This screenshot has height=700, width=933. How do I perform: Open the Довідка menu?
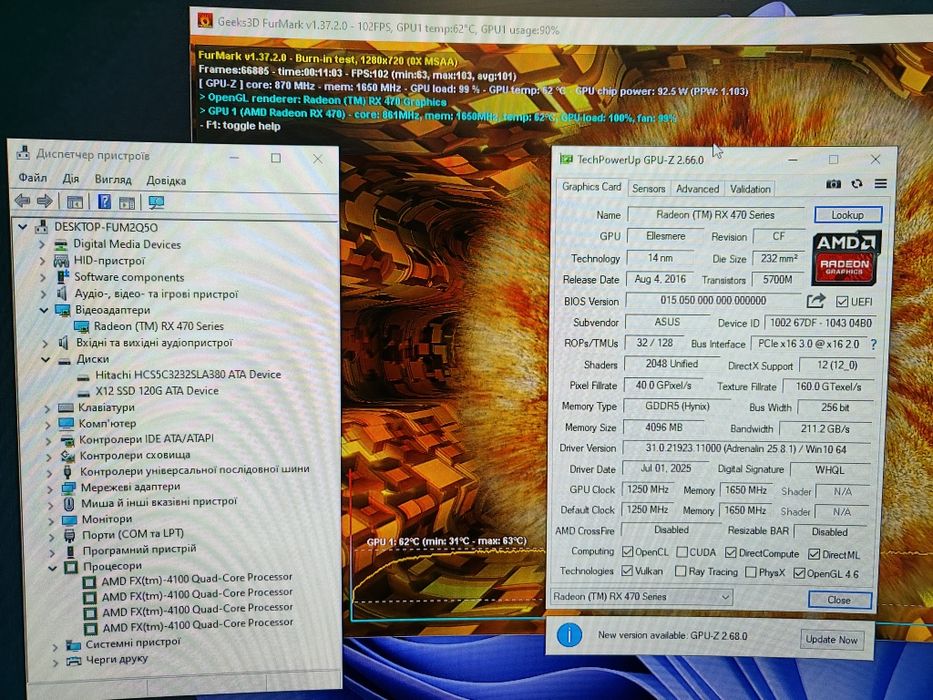click(166, 180)
